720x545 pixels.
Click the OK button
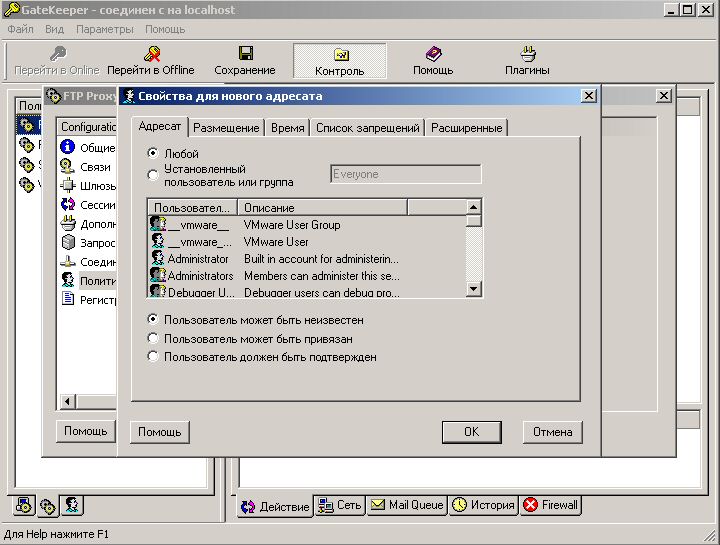pyautogui.click(x=472, y=432)
